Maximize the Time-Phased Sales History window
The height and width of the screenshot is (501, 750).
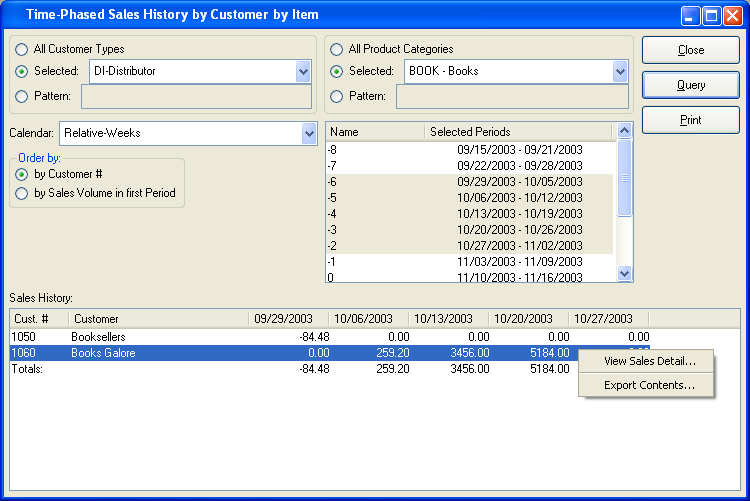pyautogui.click(x=711, y=15)
